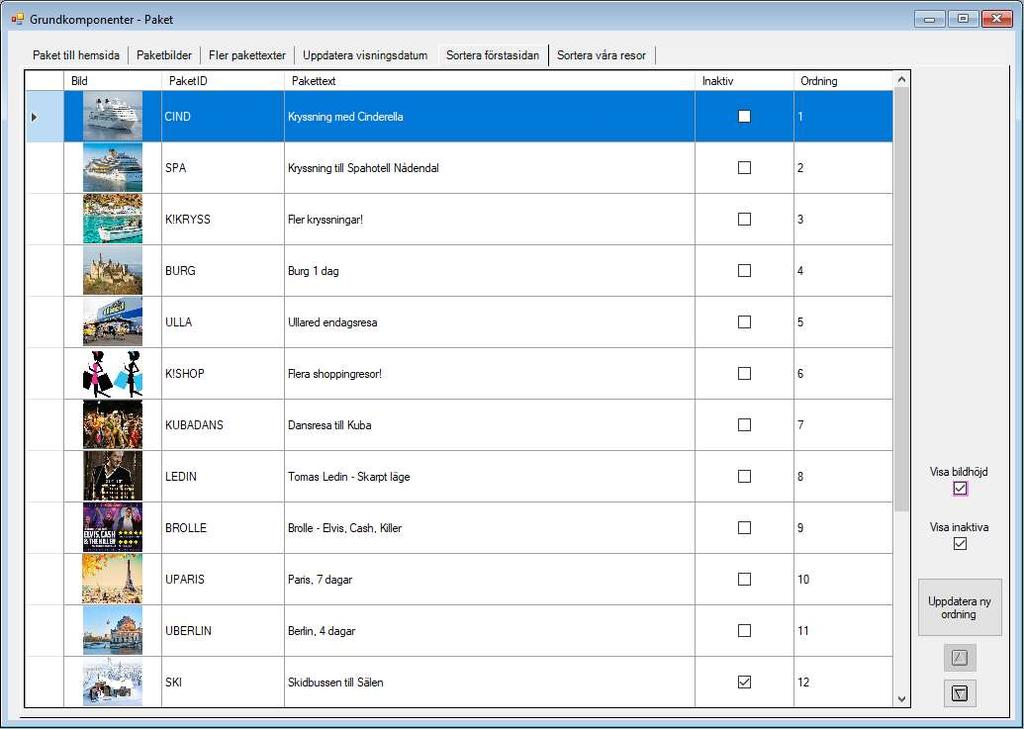Viewport: 1024px width, 729px height.
Task: Toggle Inaktiv checkbox for ULLA
Action: (x=744, y=322)
